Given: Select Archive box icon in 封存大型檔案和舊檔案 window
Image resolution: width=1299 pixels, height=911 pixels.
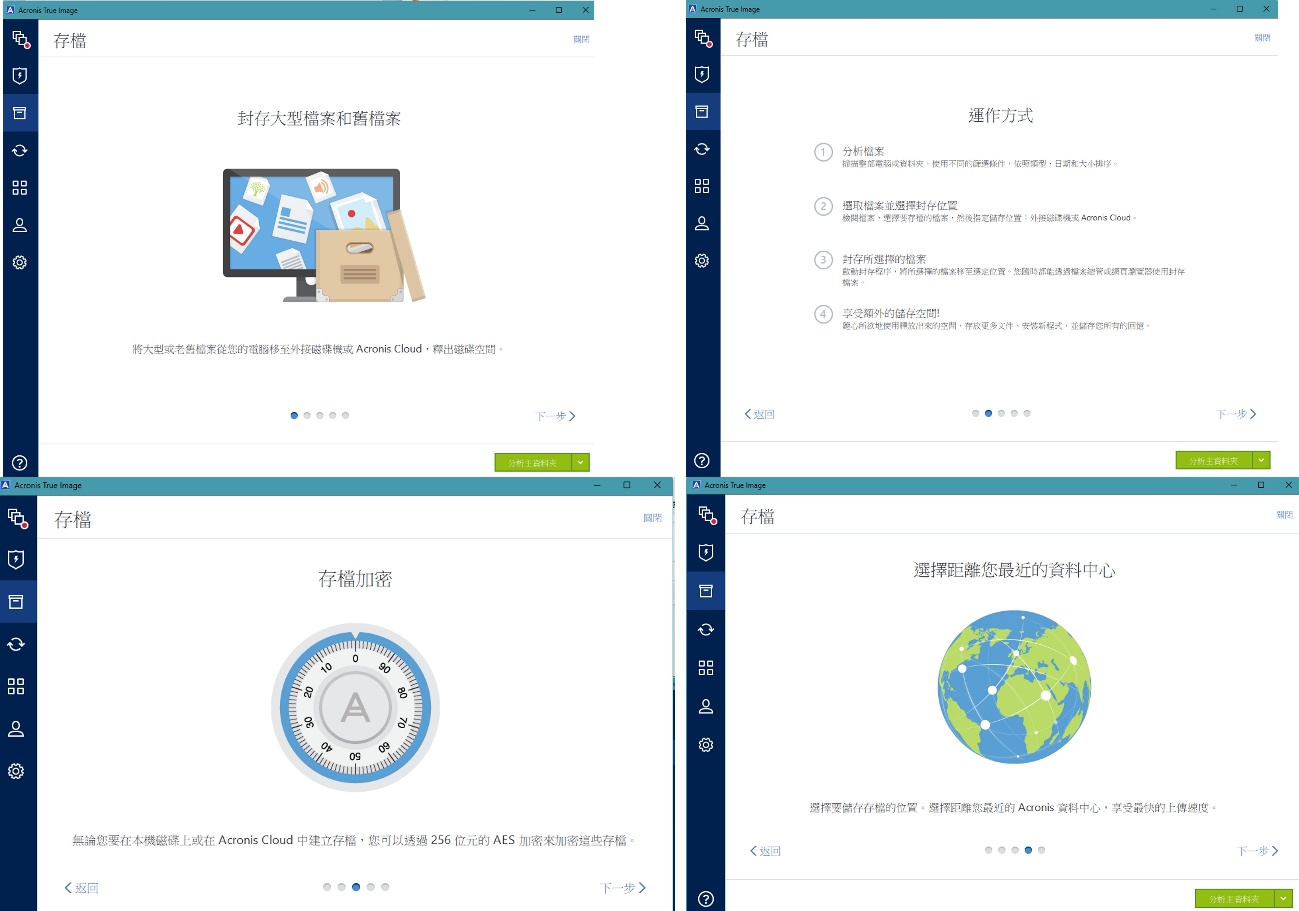Looking at the screenshot, I should point(19,112).
